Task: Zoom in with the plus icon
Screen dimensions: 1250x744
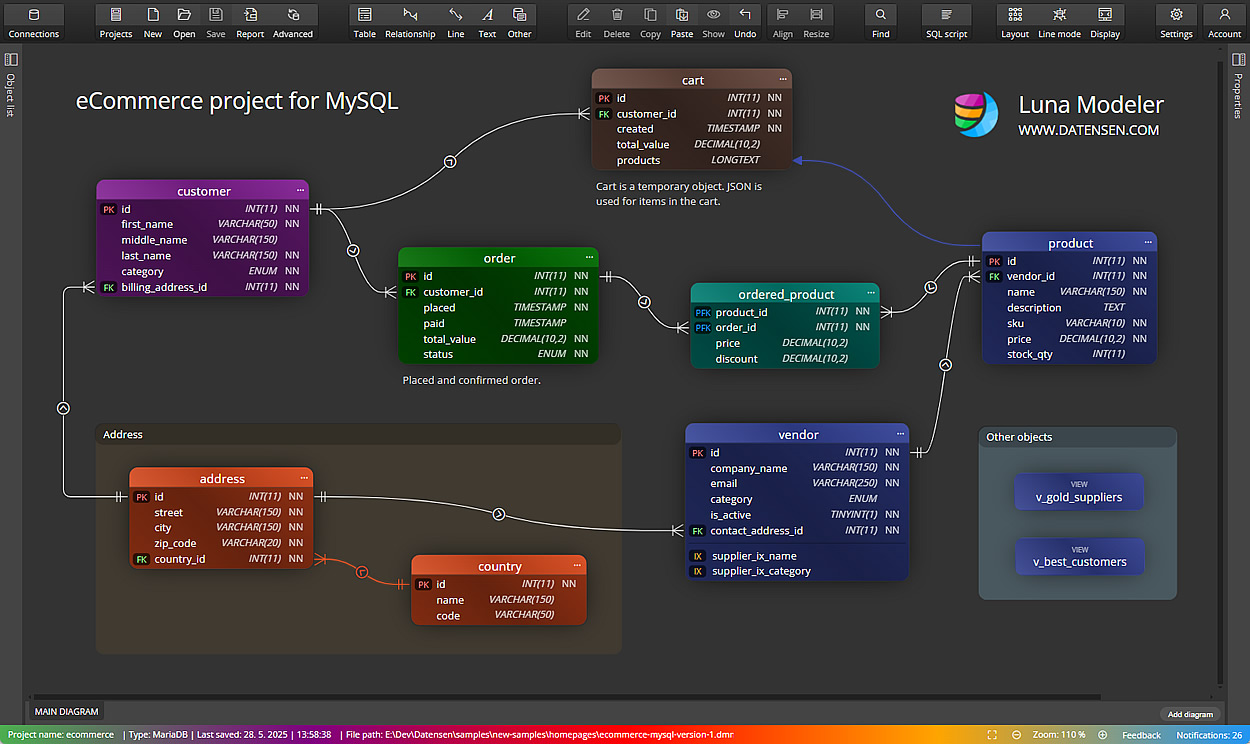Action: (1102, 735)
